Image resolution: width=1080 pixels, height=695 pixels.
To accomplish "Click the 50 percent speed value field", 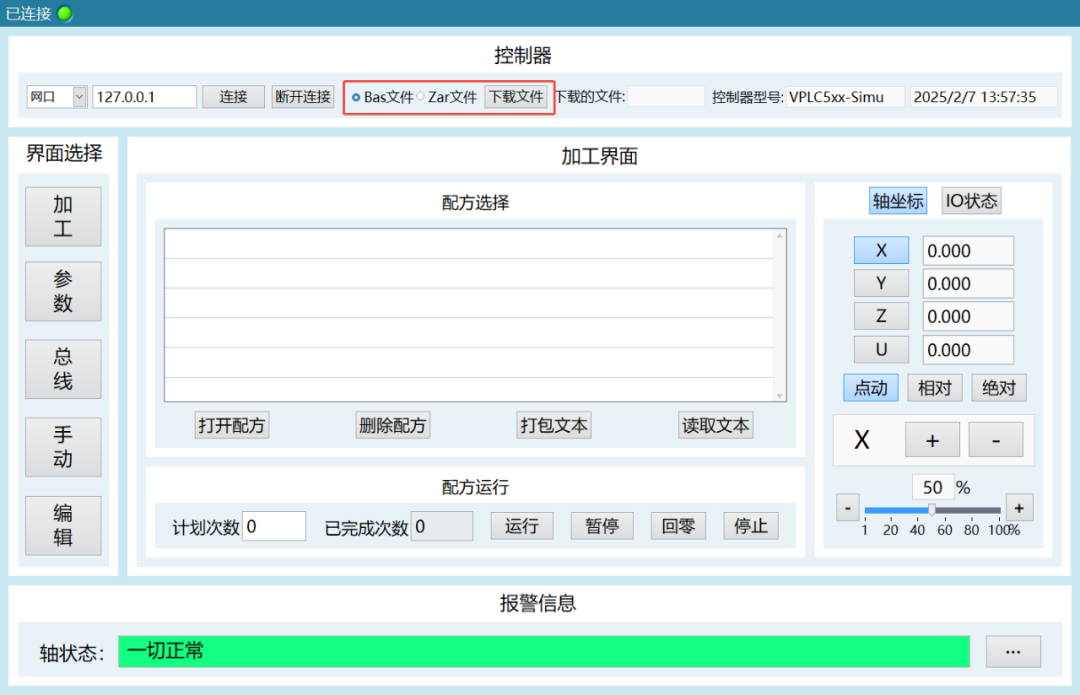I will tap(933, 487).
